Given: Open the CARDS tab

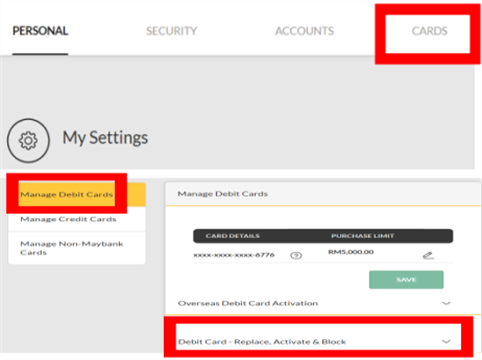Looking at the screenshot, I should point(429,31).
